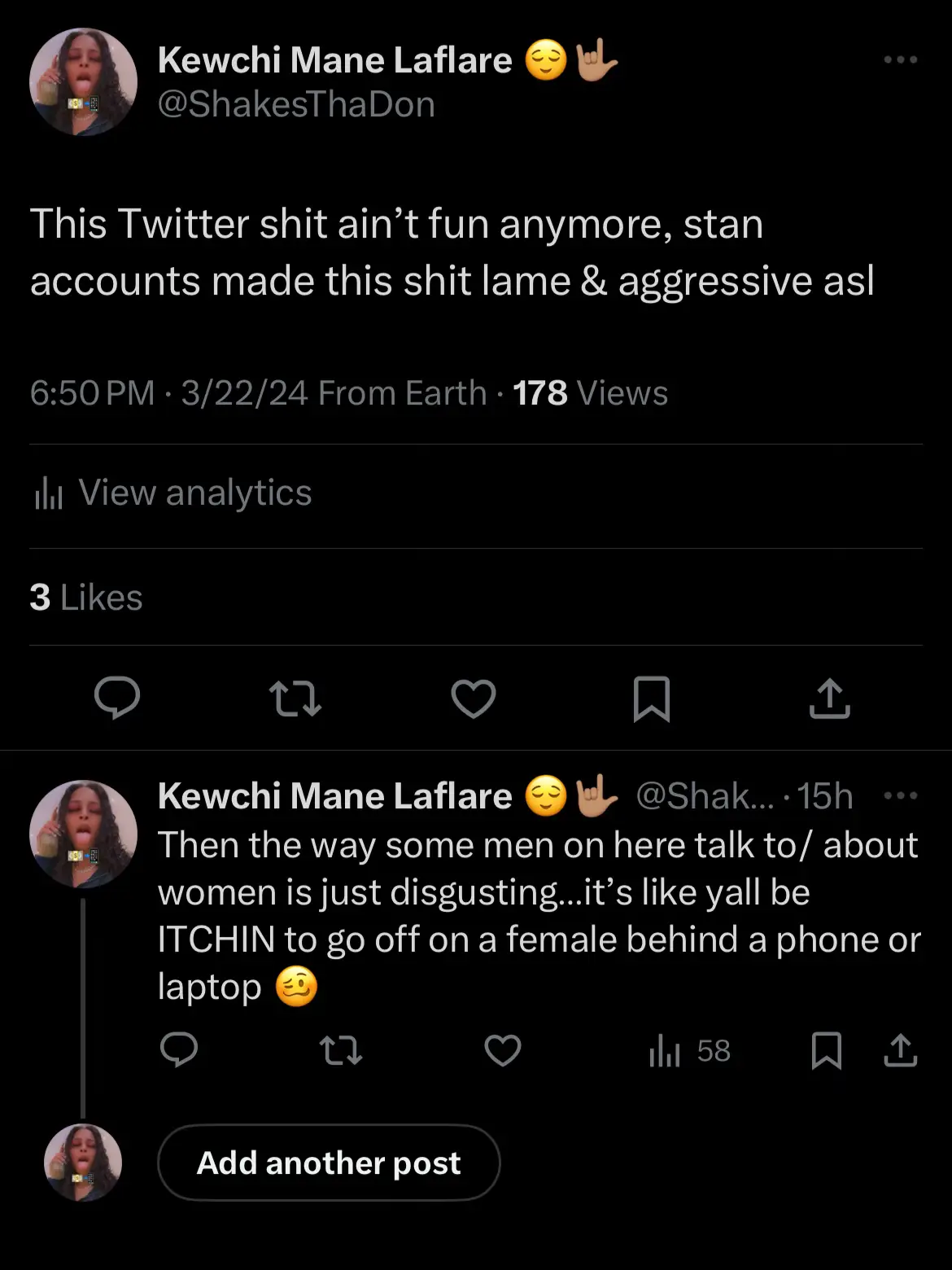The image size is (952, 1270).
Task: Tap the repost icon on main tweet
Action: pos(295,698)
